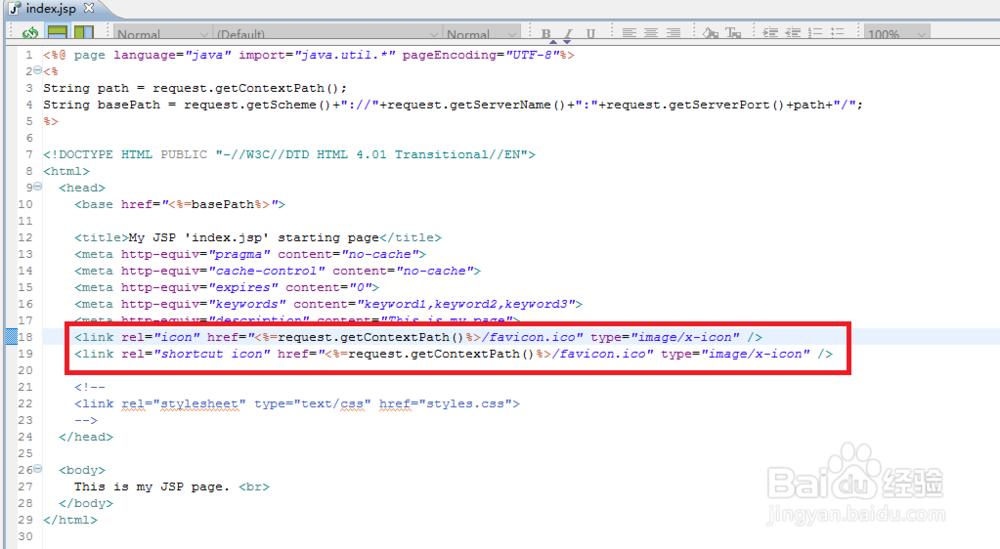Insert numbered list

click(815, 33)
